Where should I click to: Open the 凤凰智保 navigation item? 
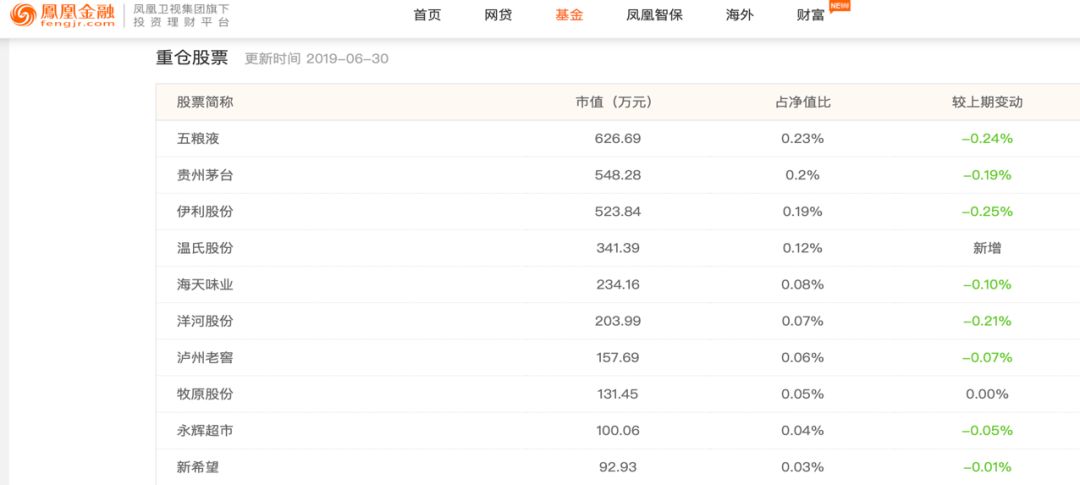click(654, 15)
